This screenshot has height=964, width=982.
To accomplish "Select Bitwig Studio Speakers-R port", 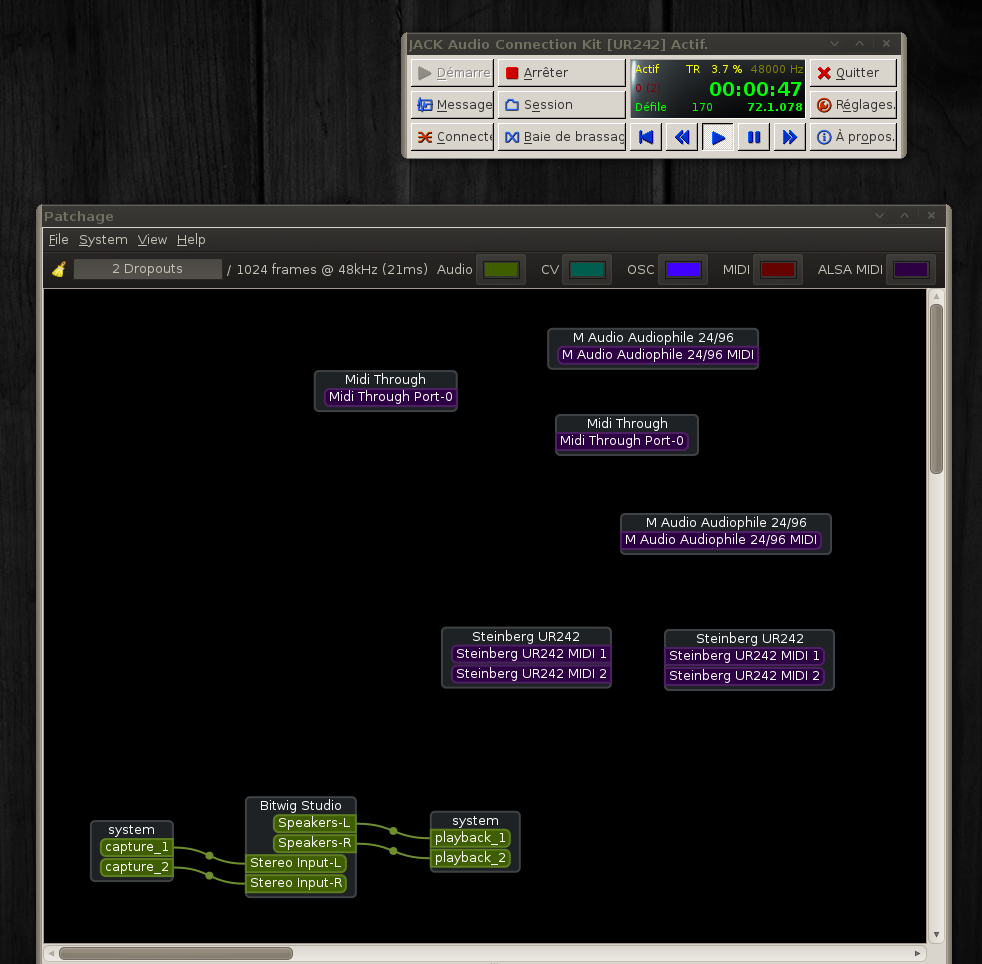I will coord(314,843).
